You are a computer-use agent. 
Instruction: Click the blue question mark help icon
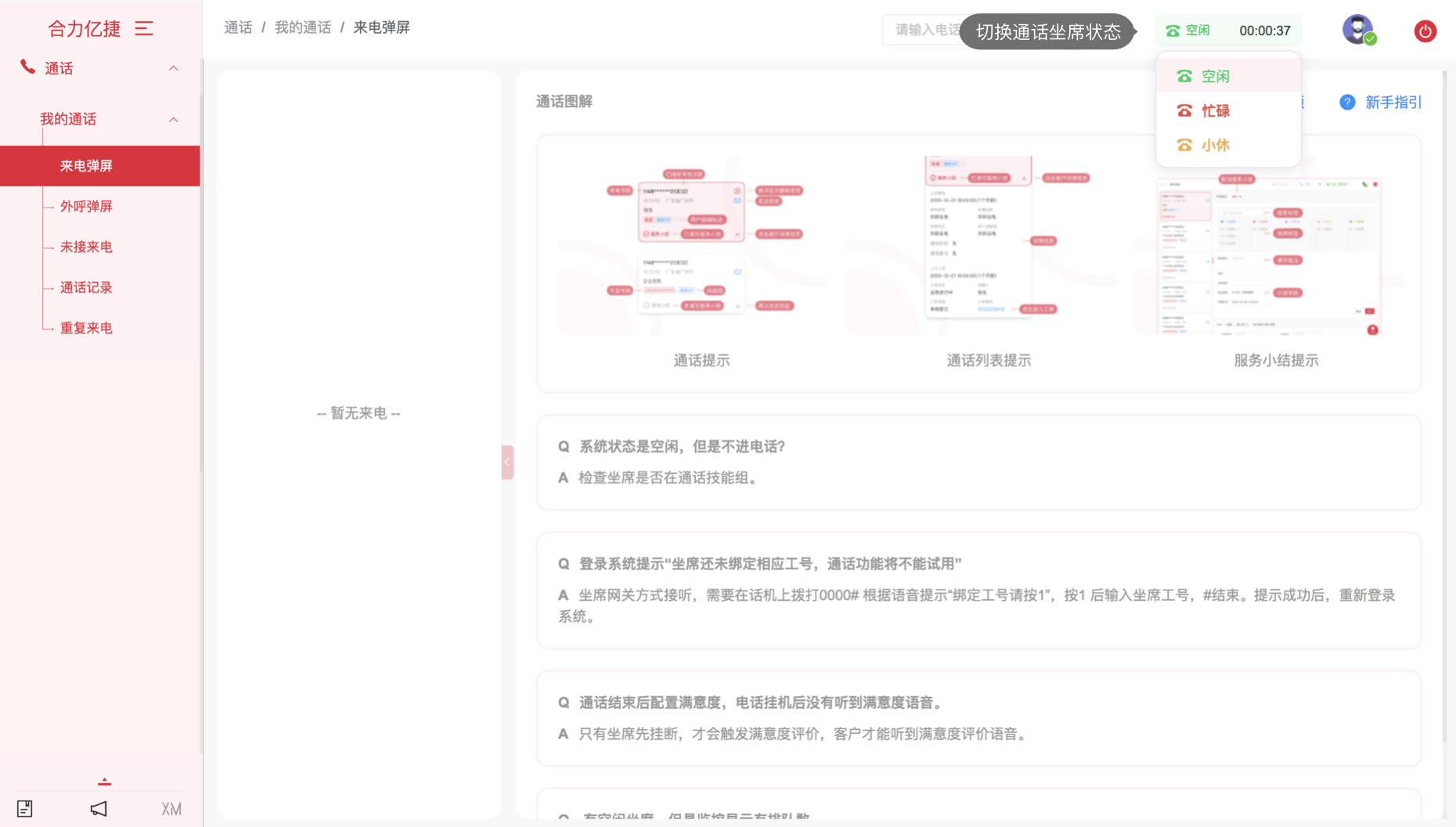coord(1346,103)
